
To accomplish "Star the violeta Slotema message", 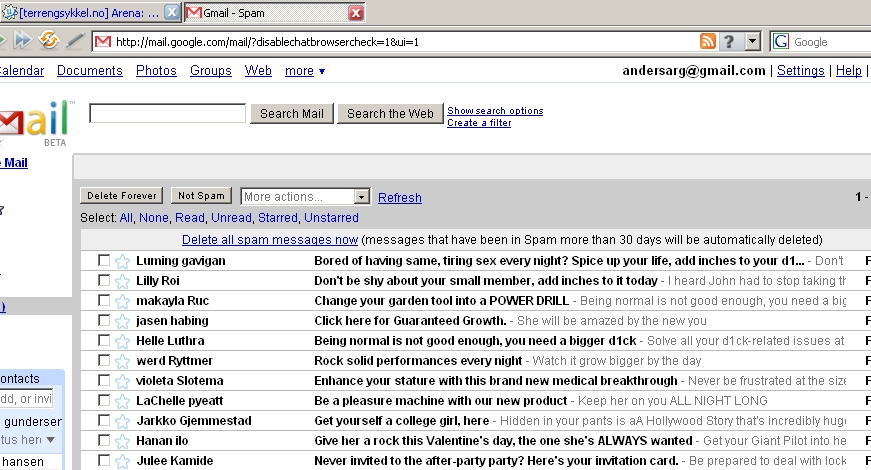I will coord(122,381).
